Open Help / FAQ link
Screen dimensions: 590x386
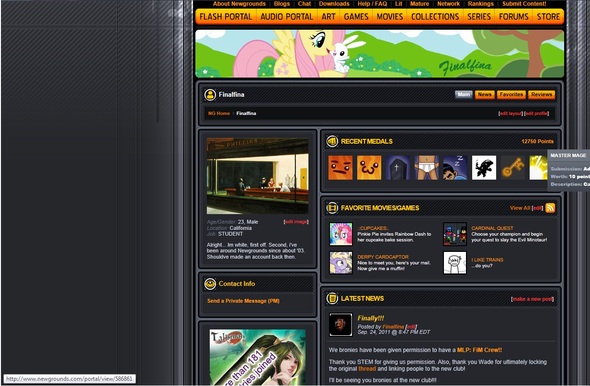tap(372, 4)
